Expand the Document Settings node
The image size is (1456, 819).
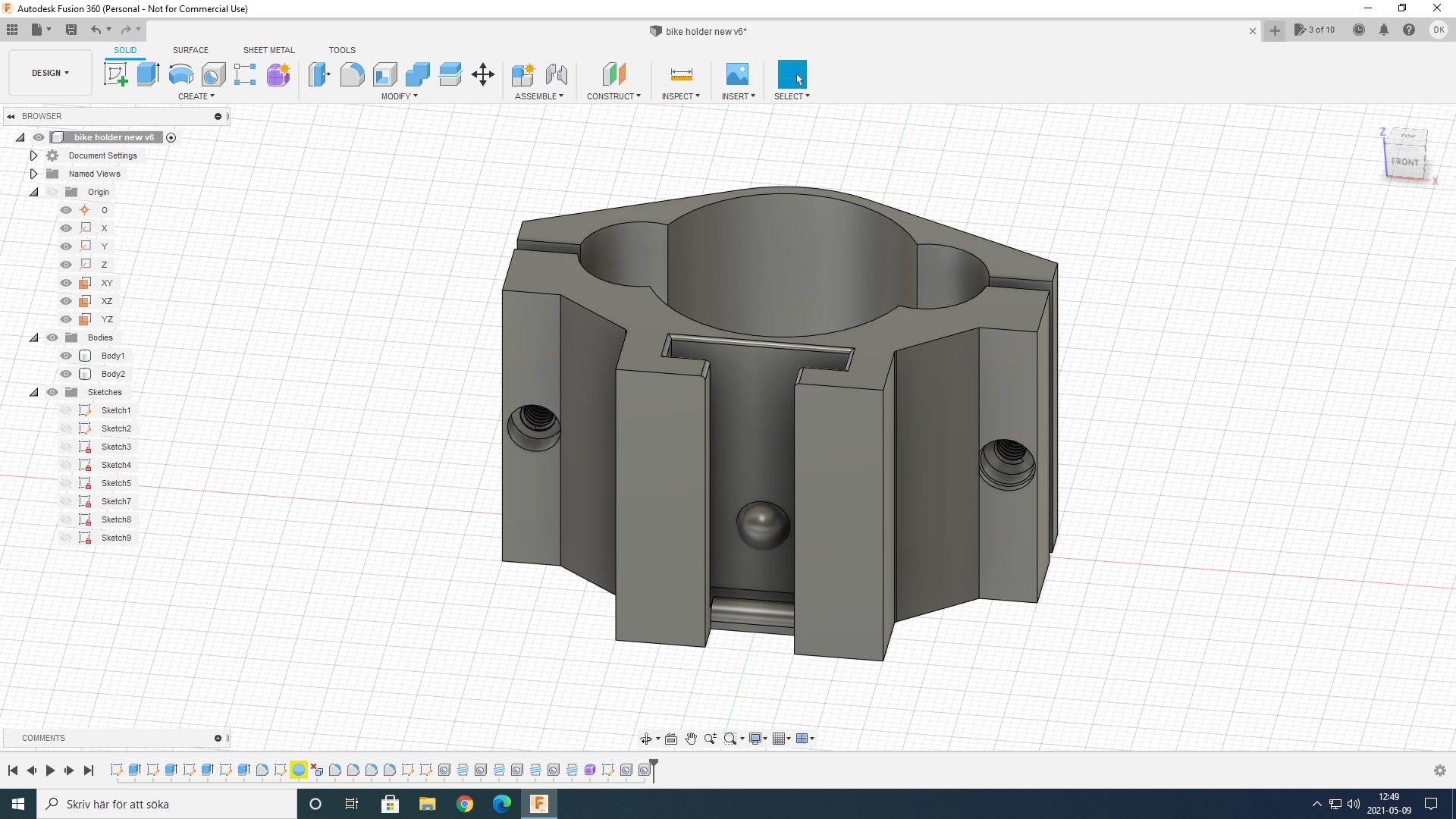33,155
